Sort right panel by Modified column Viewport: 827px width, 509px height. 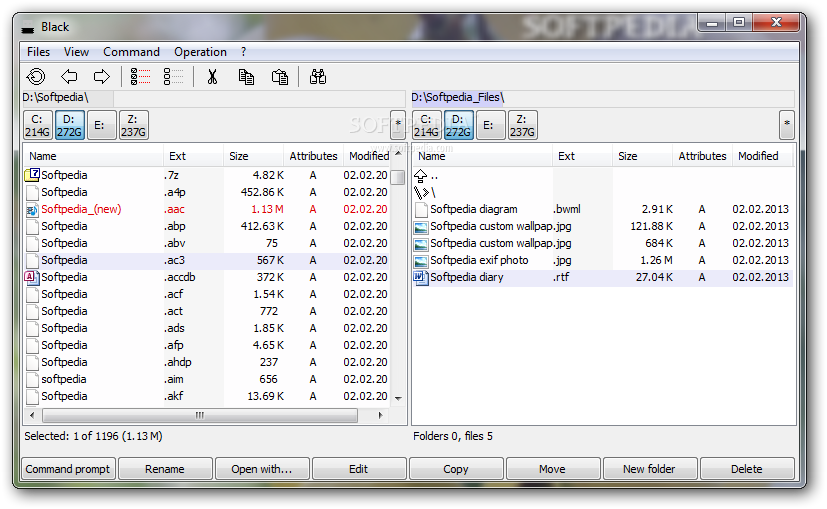(762, 156)
